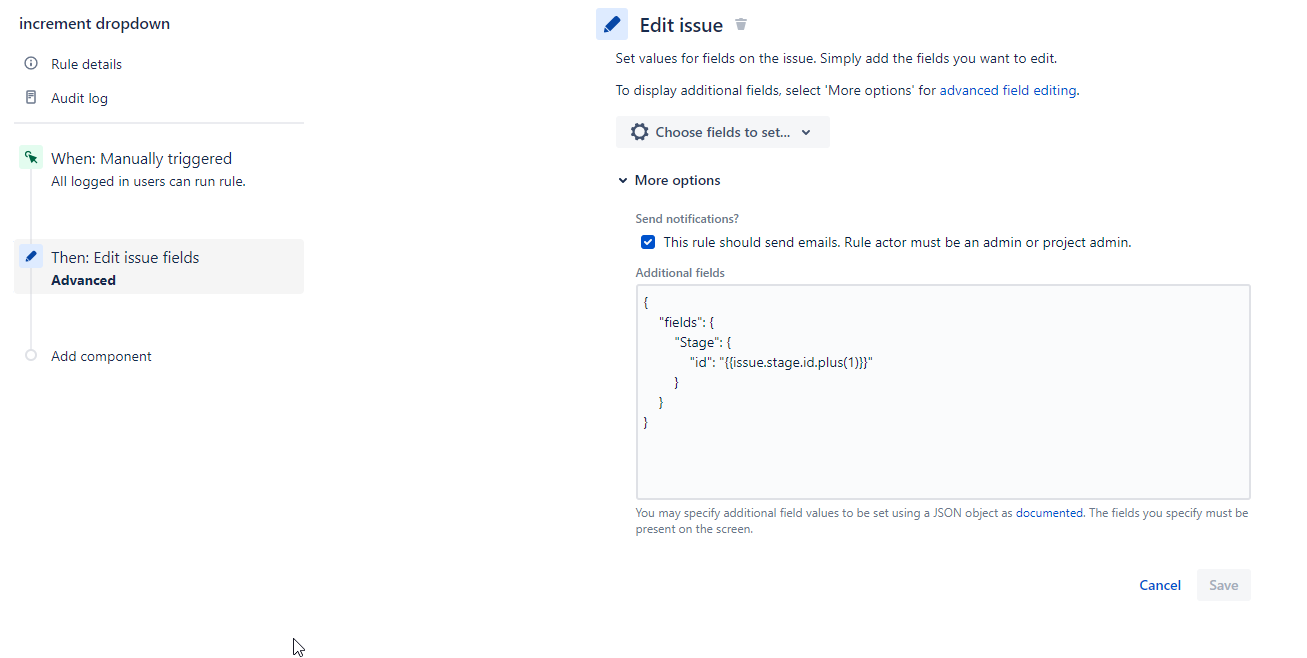Image resolution: width=1307 pixels, height=658 pixels.
Task: Delete the Edit issue action via trash icon
Action: (x=740, y=23)
